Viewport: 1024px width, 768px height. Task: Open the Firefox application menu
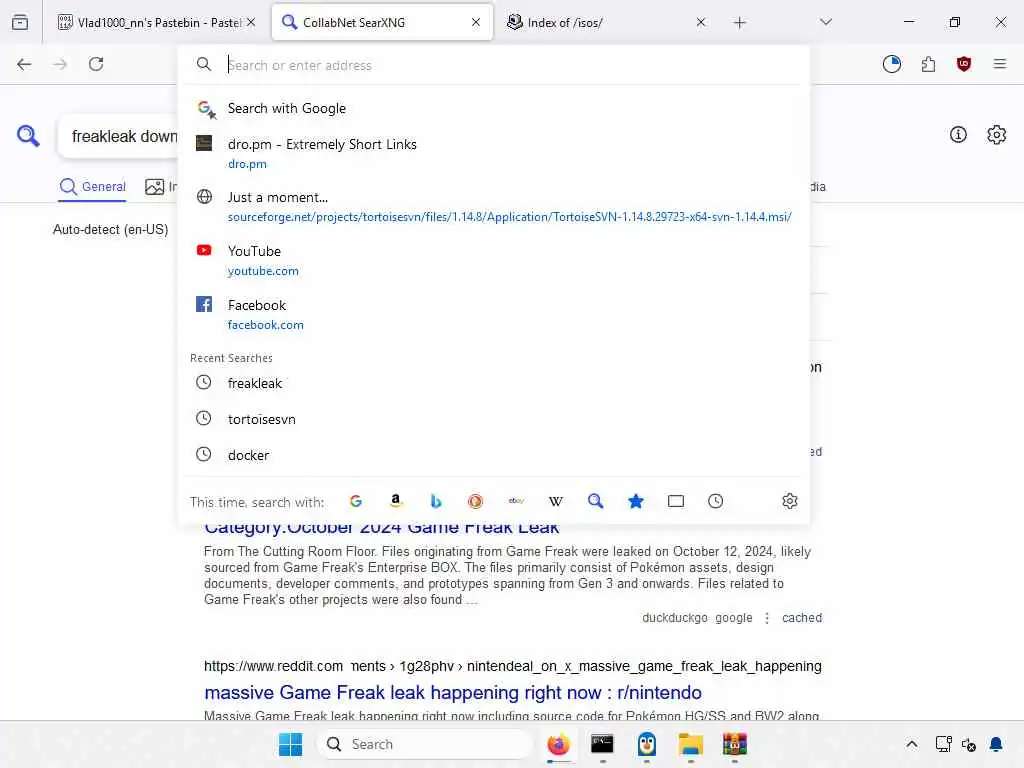click(x=1000, y=64)
